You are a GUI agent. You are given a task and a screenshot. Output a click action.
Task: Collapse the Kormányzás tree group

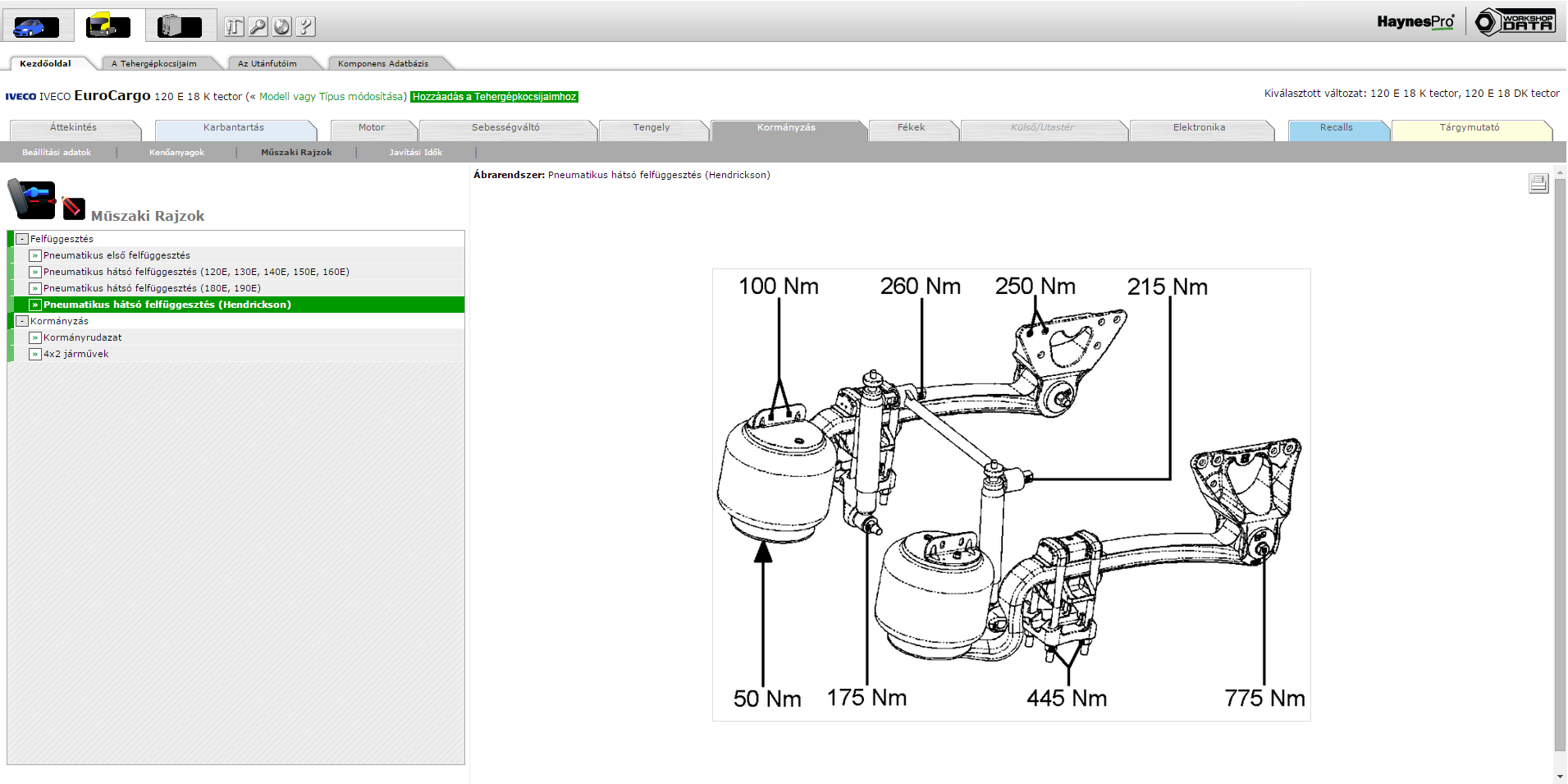pyautogui.click(x=22, y=321)
